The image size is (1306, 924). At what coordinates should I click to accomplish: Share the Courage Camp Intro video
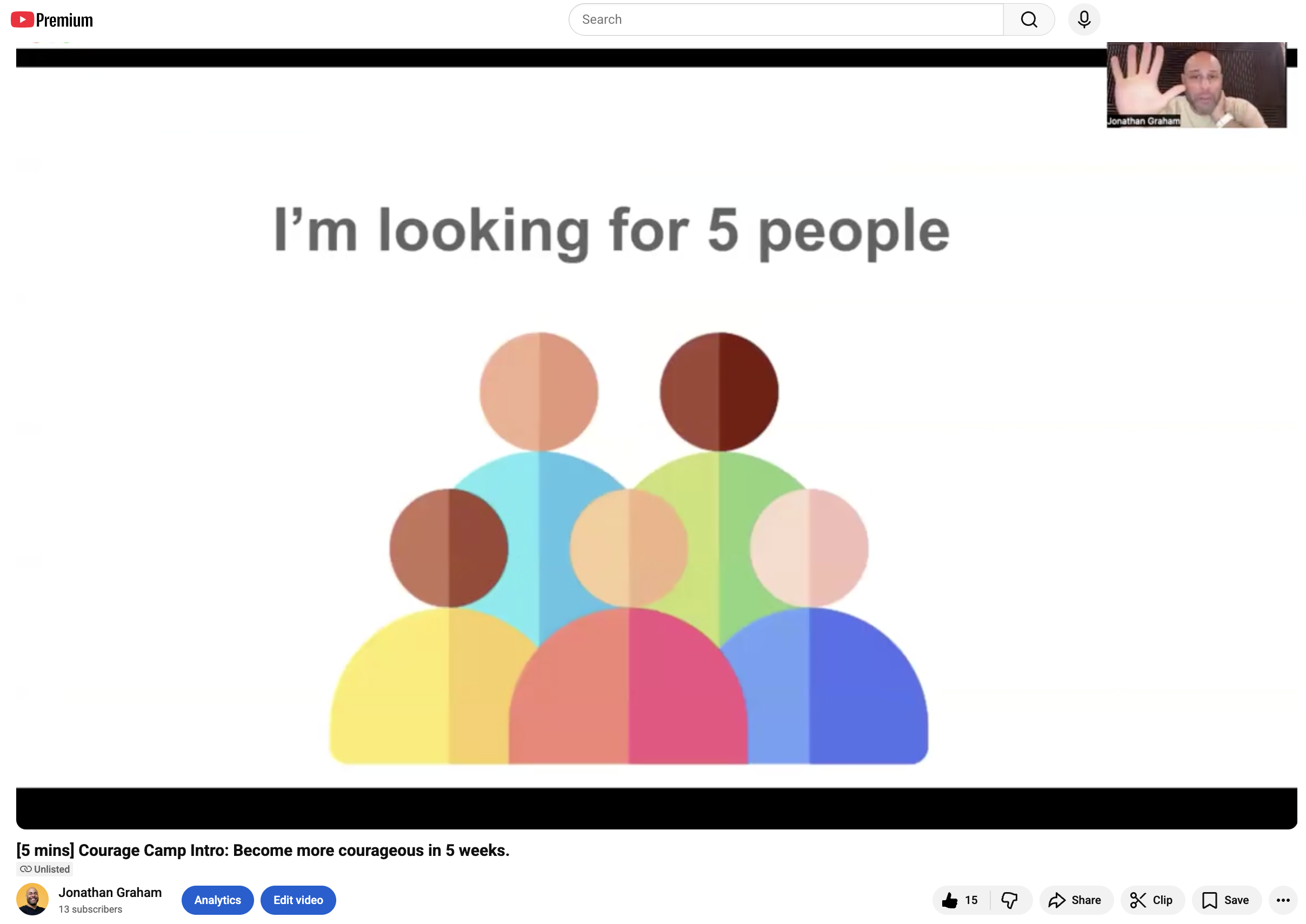(1075, 900)
